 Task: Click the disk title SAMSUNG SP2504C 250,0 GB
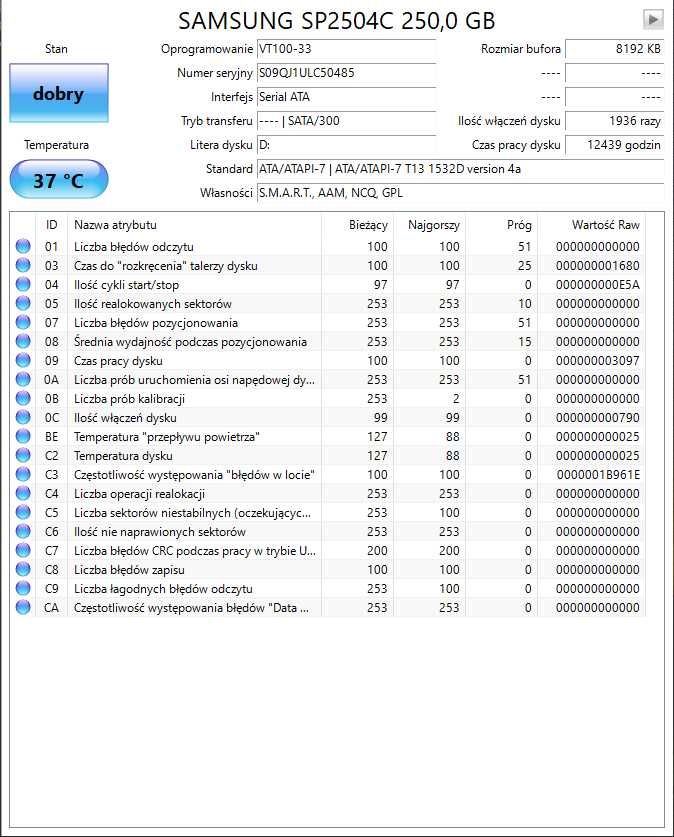[x=337, y=21]
